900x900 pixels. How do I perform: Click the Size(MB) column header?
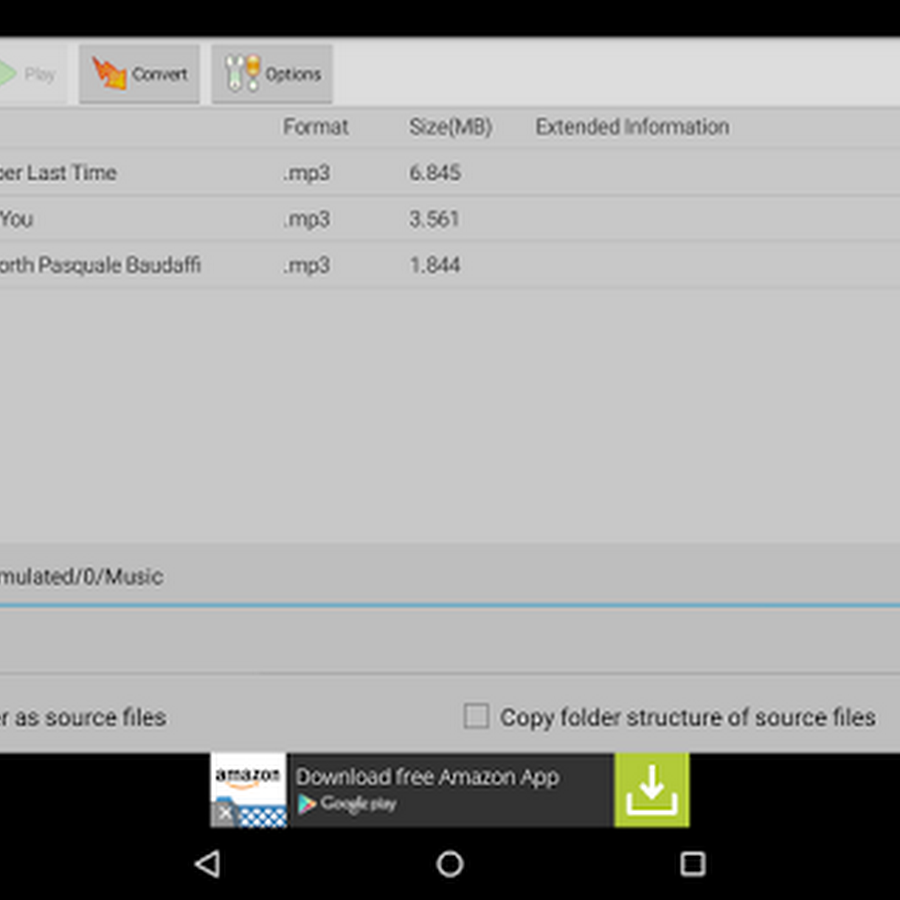[451, 127]
